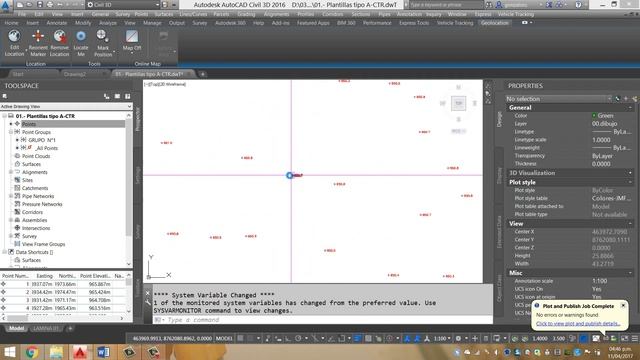Open the AutoCAD taskbar icon
Viewport: 640px width, 360px height.
coord(80,352)
